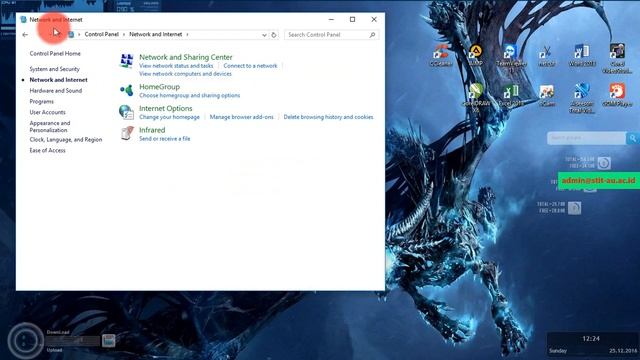Click Connect to a network link

pos(250,66)
